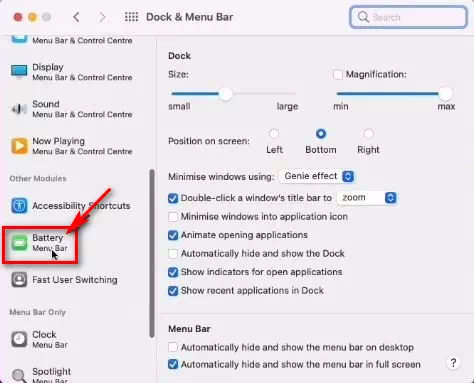This screenshot has width=474, height=383.
Task: Toggle auto-hide menu bar in full screen
Action: pos(173,364)
